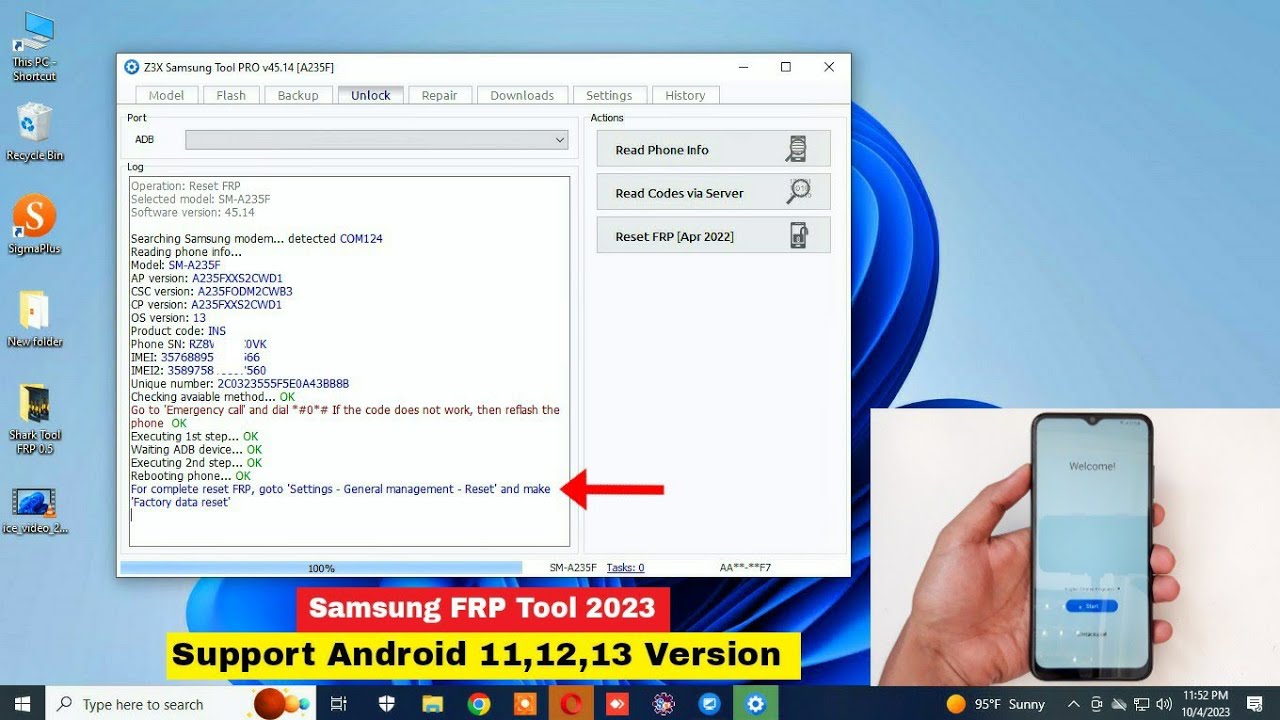Open the 95°F Sunny weather widget
Image resolution: width=1280 pixels, height=720 pixels.
pyautogui.click(x=996, y=704)
